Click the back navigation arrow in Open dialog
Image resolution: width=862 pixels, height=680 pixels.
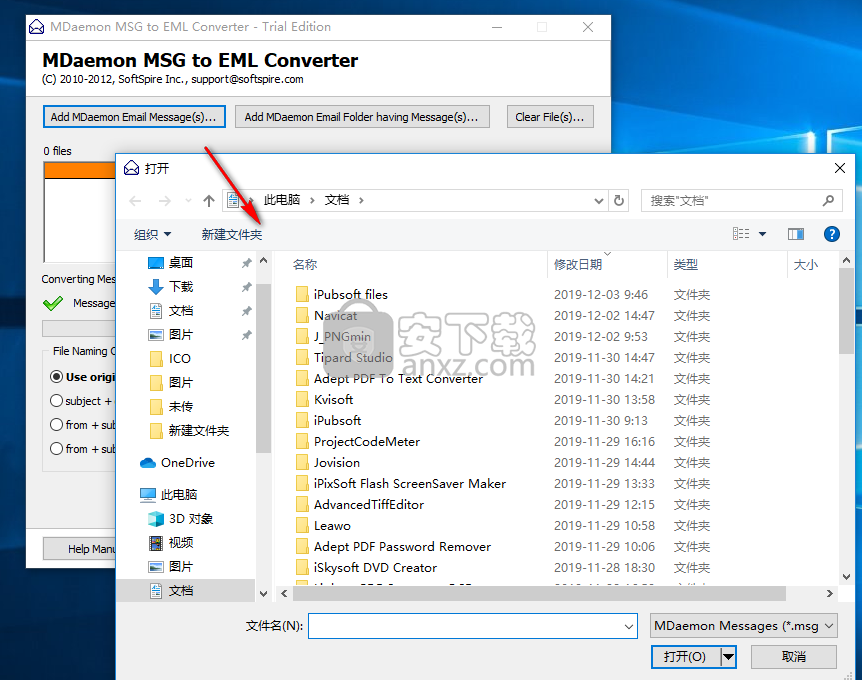coord(135,201)
